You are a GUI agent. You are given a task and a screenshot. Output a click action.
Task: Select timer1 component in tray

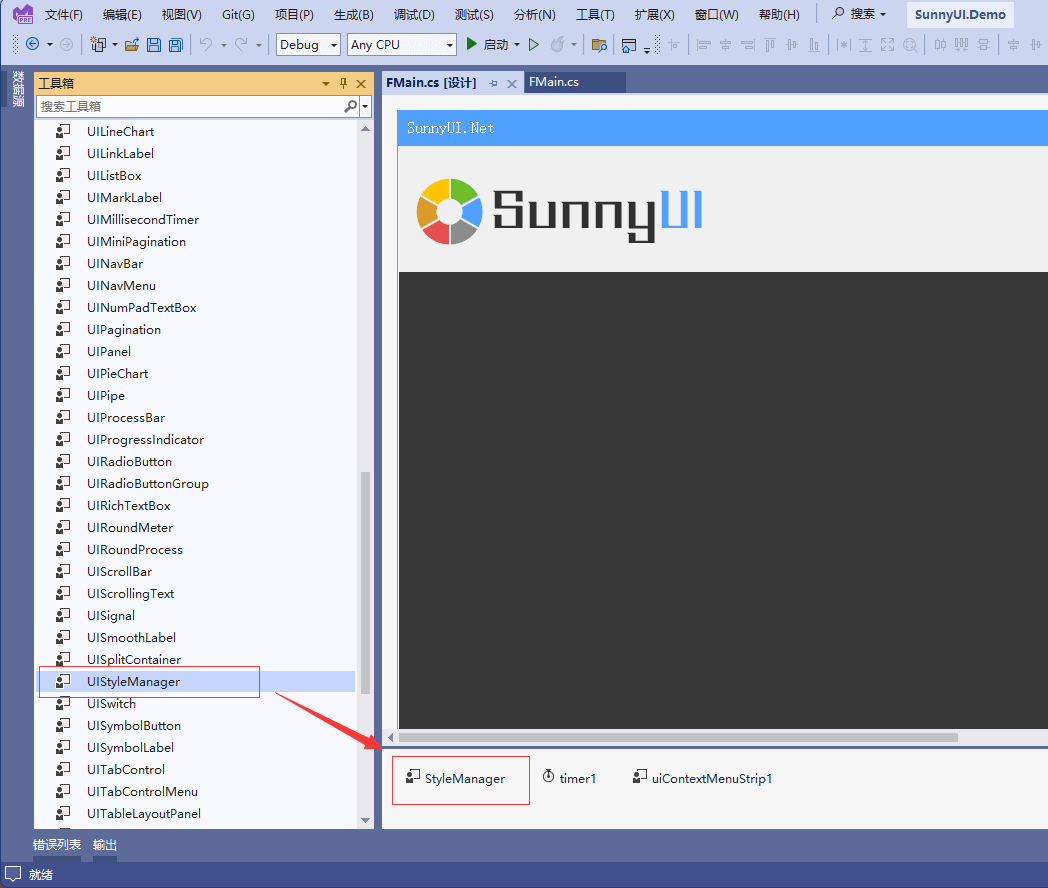pos(569,778)
